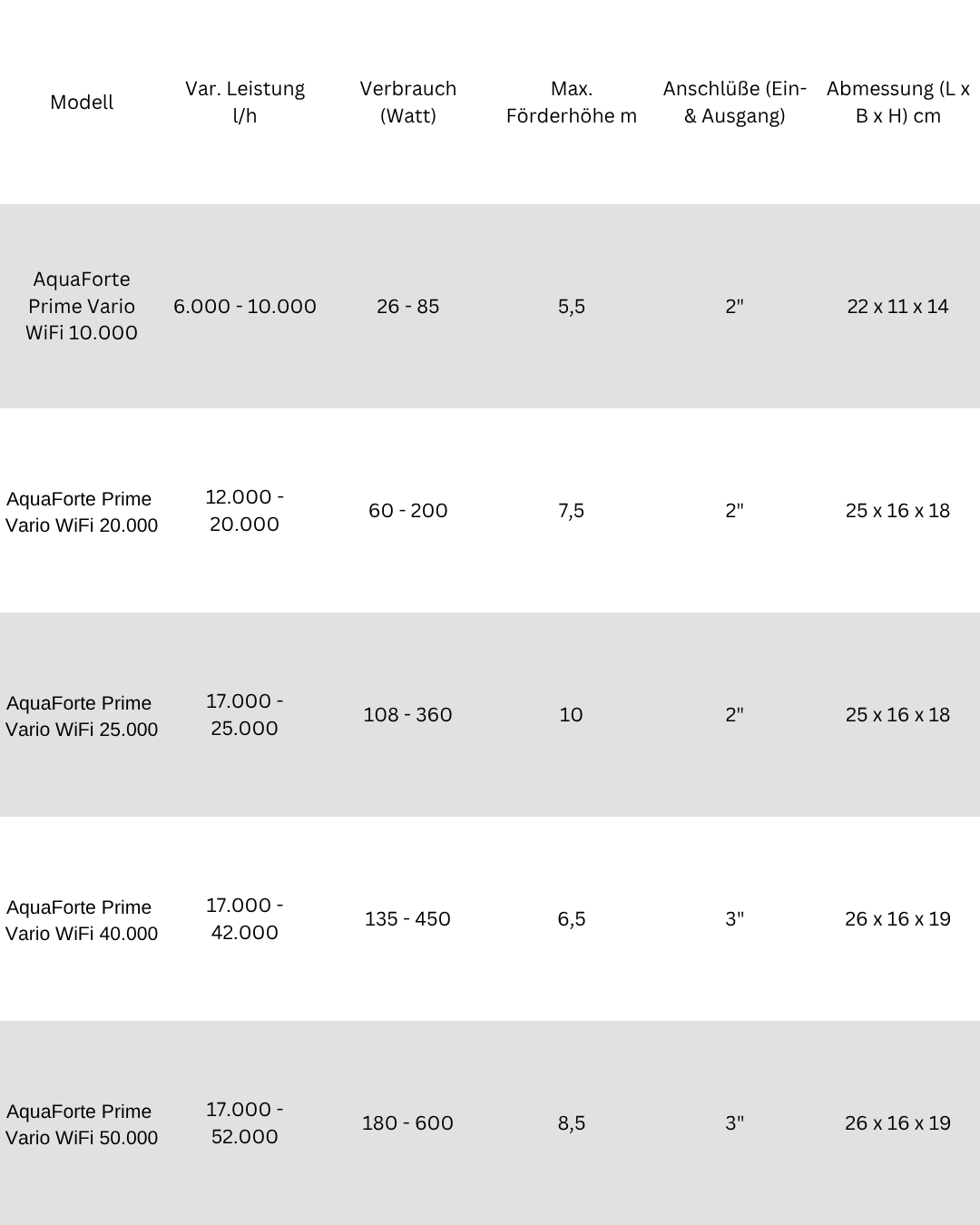Select the 60 - 200 watt value
The height and width of the screenshot is (1225, 980).
point(408,510)
